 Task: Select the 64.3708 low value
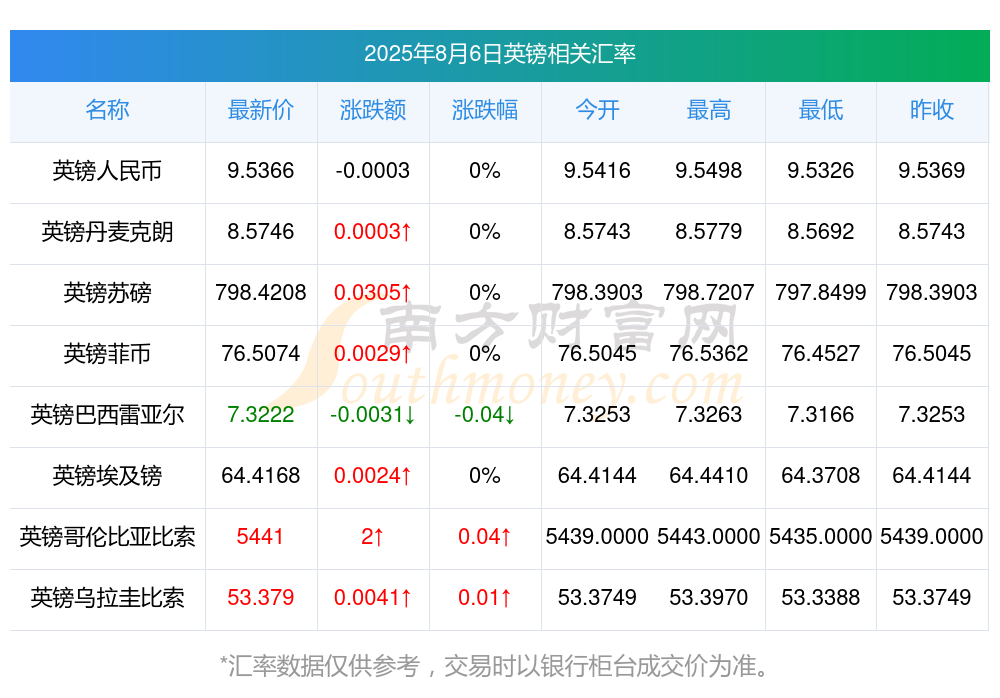(x=821, y=476)
